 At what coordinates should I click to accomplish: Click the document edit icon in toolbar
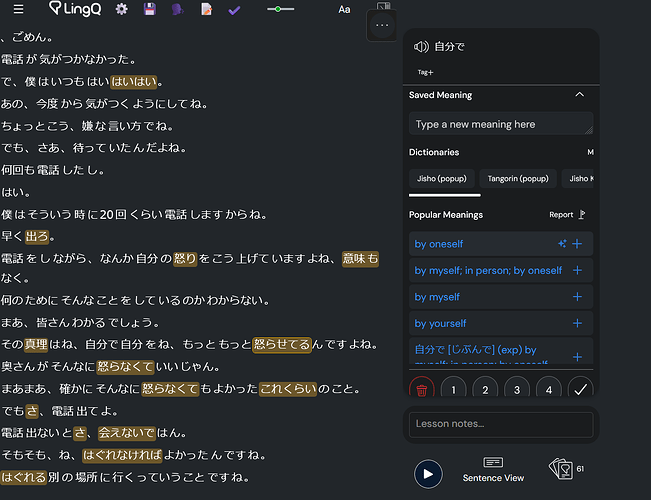coord(206,9)
